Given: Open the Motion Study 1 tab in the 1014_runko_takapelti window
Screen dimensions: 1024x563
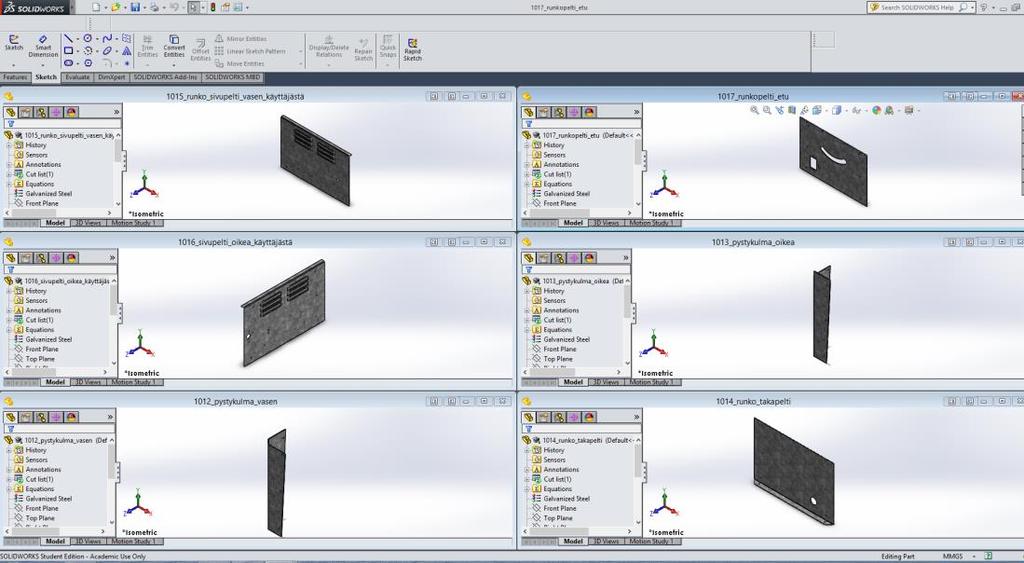Looking at the screenshot, I should pyautogui.click(x=651, y=541).
